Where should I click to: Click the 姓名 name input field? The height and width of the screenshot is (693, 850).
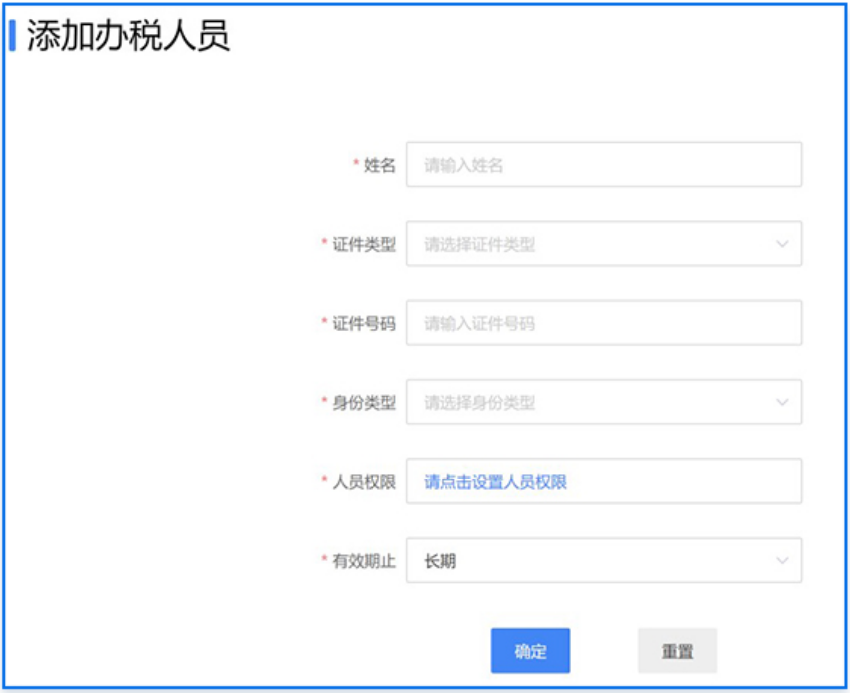point(603,164)
